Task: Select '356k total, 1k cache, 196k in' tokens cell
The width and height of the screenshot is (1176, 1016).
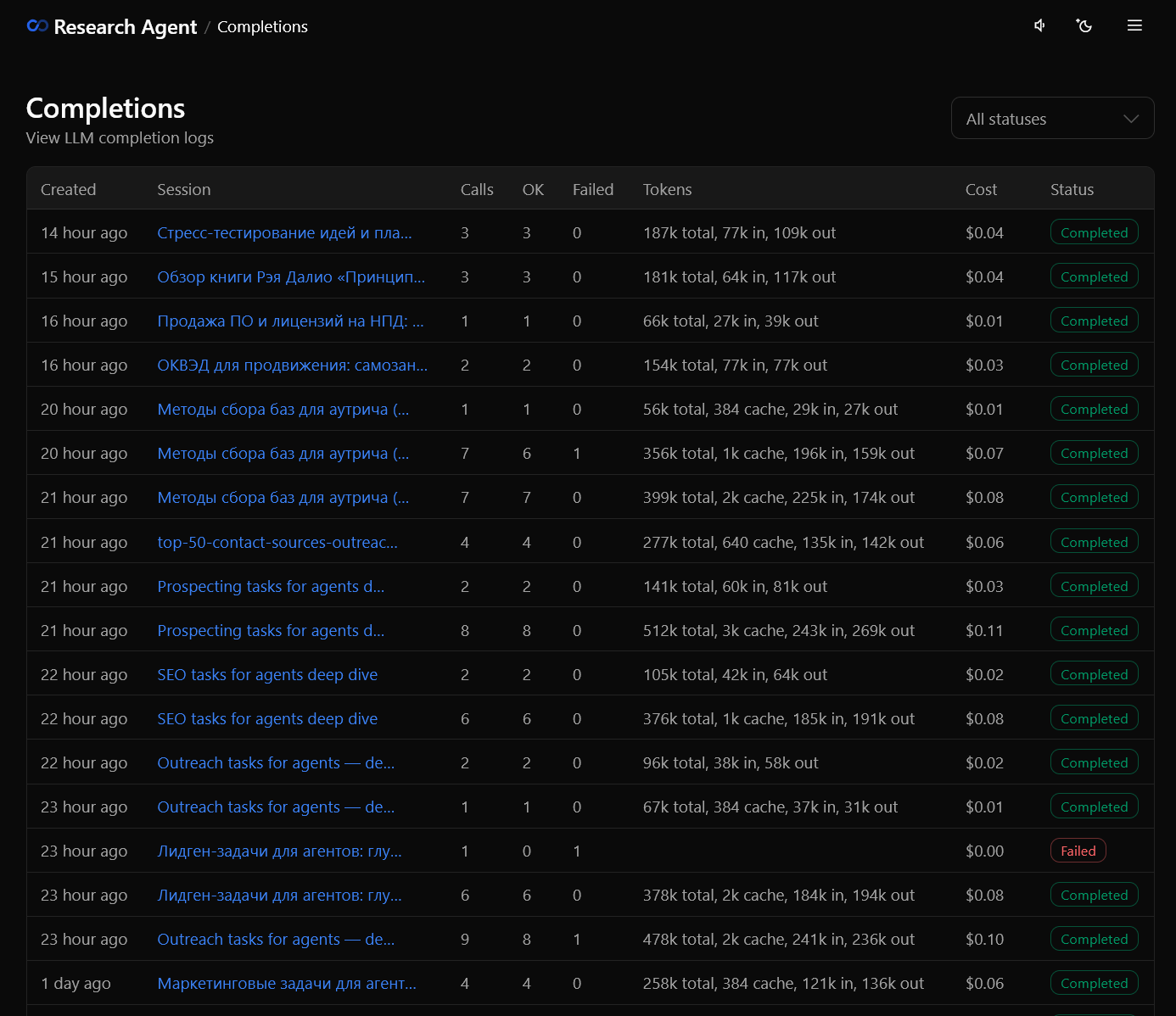Action: coord(779,454)
